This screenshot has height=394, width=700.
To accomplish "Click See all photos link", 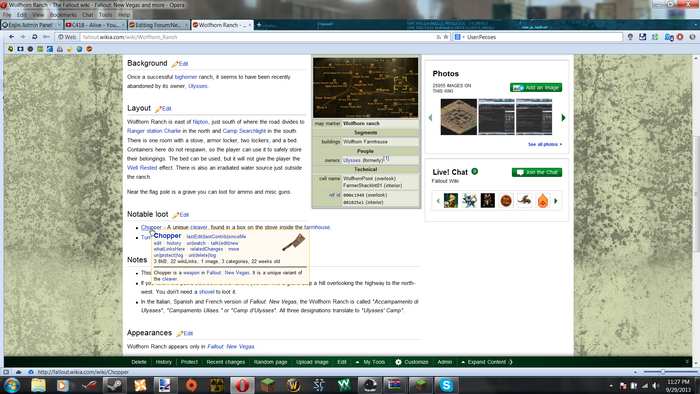I will [x=545, y=145].
